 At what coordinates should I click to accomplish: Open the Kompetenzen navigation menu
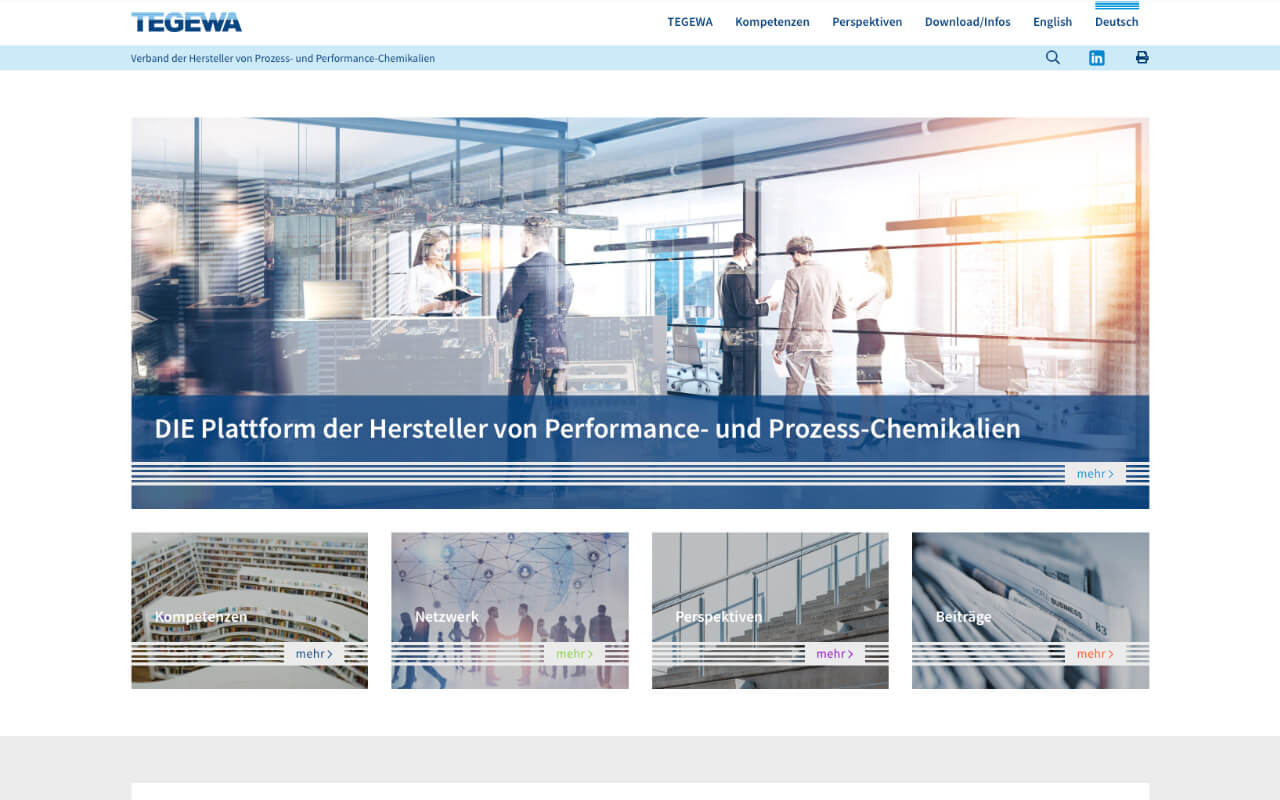[772, 21]
